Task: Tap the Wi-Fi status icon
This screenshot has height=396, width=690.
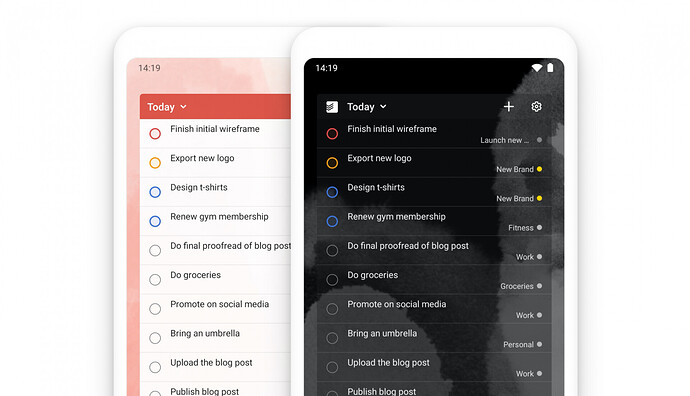Action: coord(537,68)
